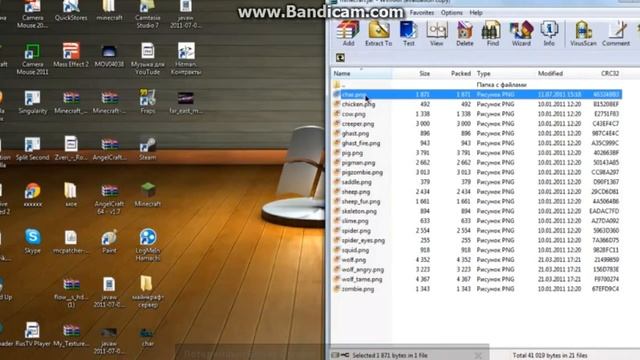Viewport: 640px width, 360px height.
Task: Click the VirusScan toolbar icon
Action: click(583, 33)
